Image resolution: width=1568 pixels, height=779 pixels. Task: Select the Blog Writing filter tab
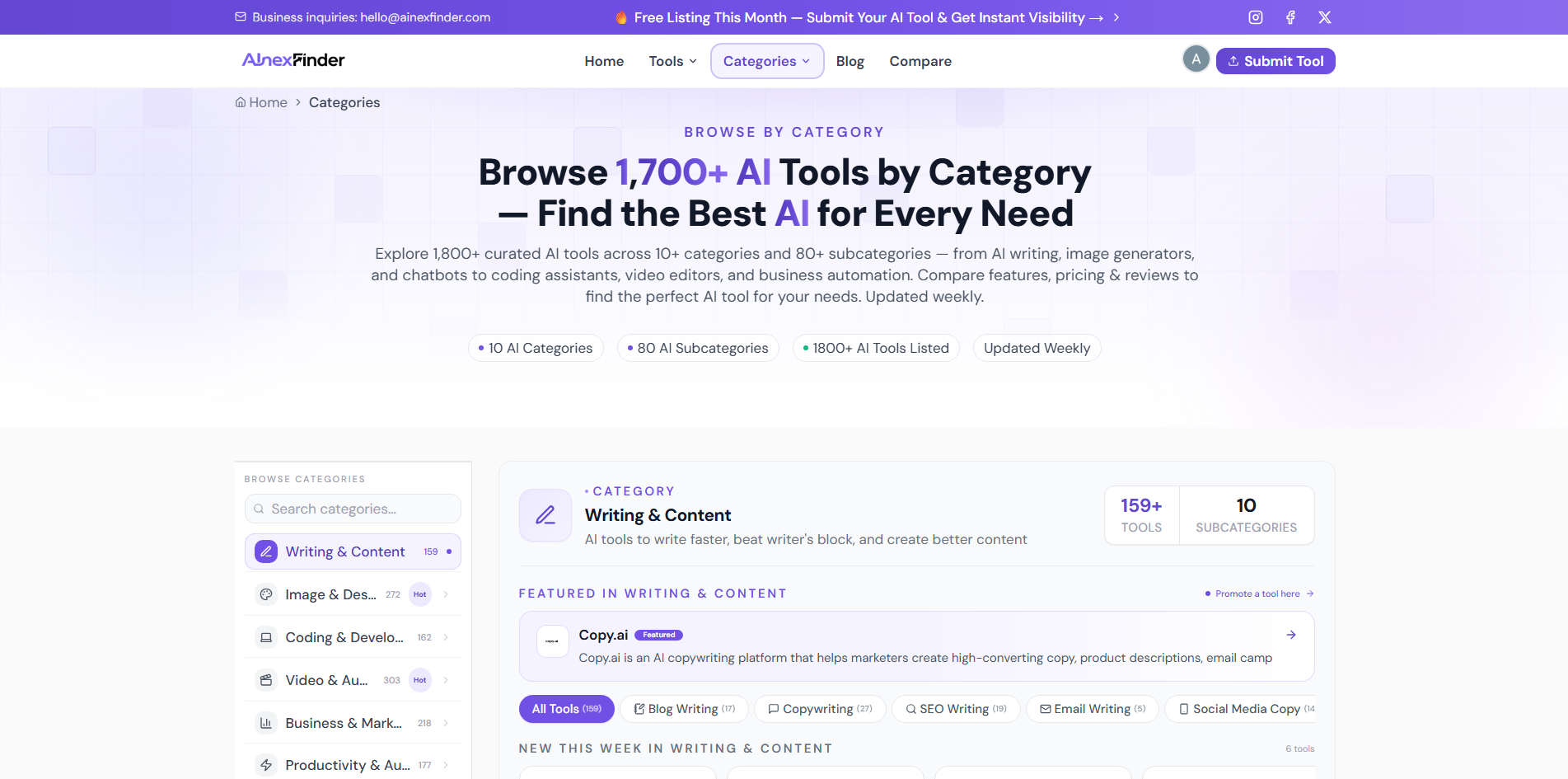(684, 709)
